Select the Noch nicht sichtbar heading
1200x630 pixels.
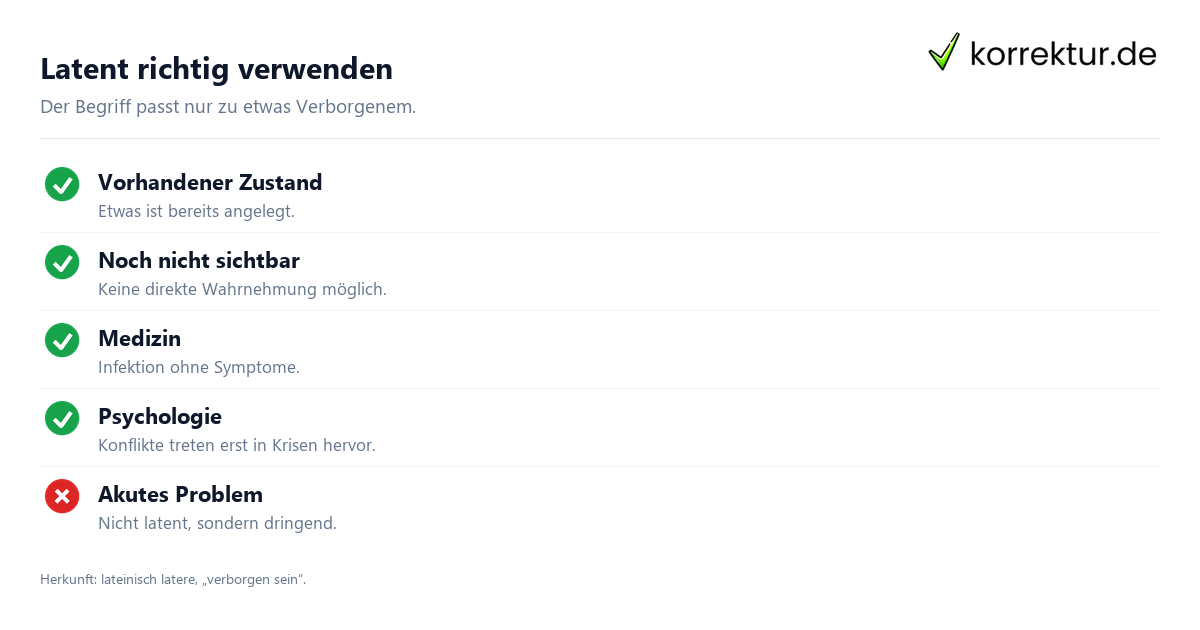point(199,261)
